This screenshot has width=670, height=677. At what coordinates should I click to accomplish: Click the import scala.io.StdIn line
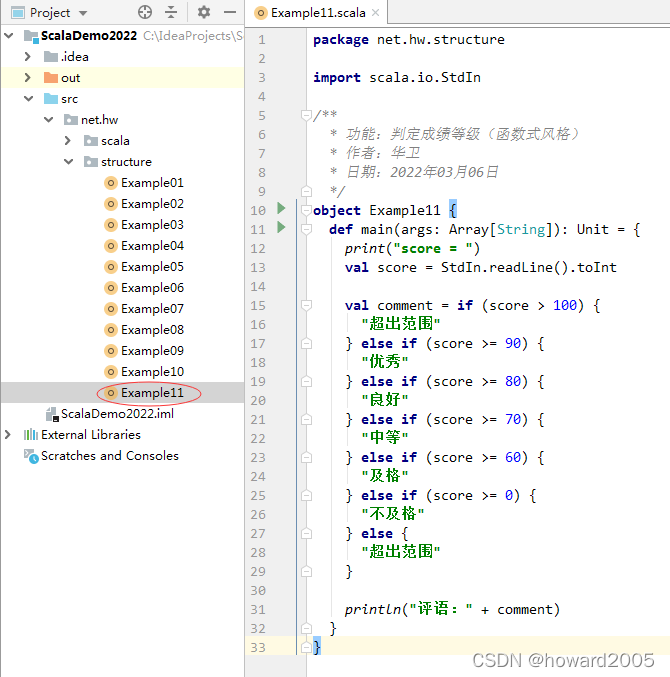pyautogui.click(x=397, y=77)
